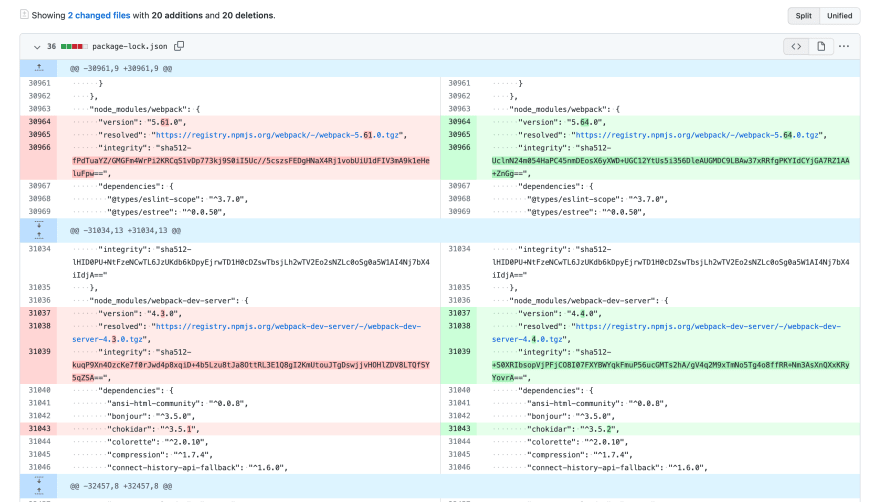Screen dimensions: 880x502
Task: Copy the package-lock.json file path
Action: 179,46
